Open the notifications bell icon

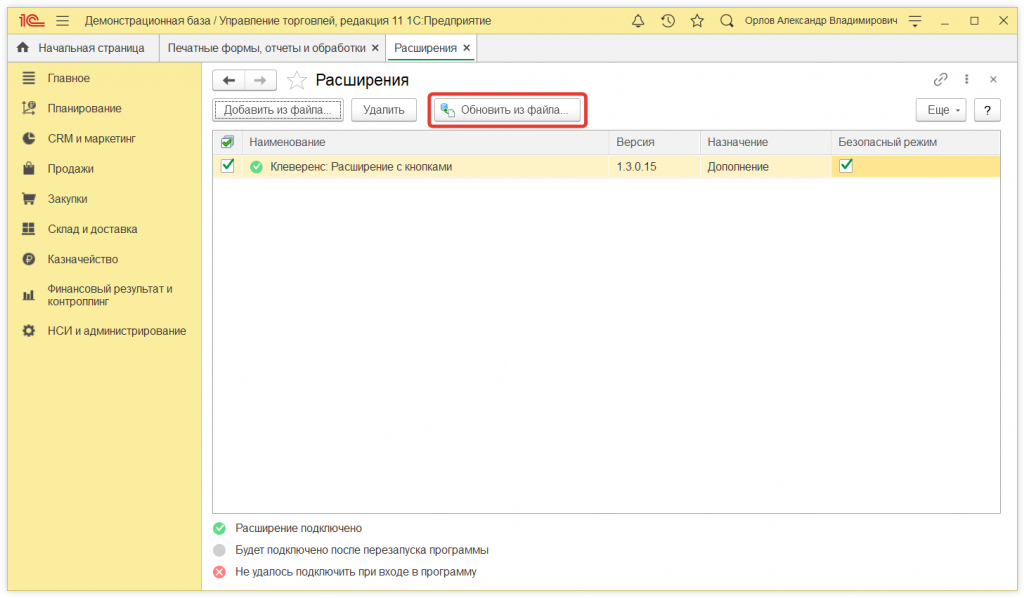(x=638, y=21)
